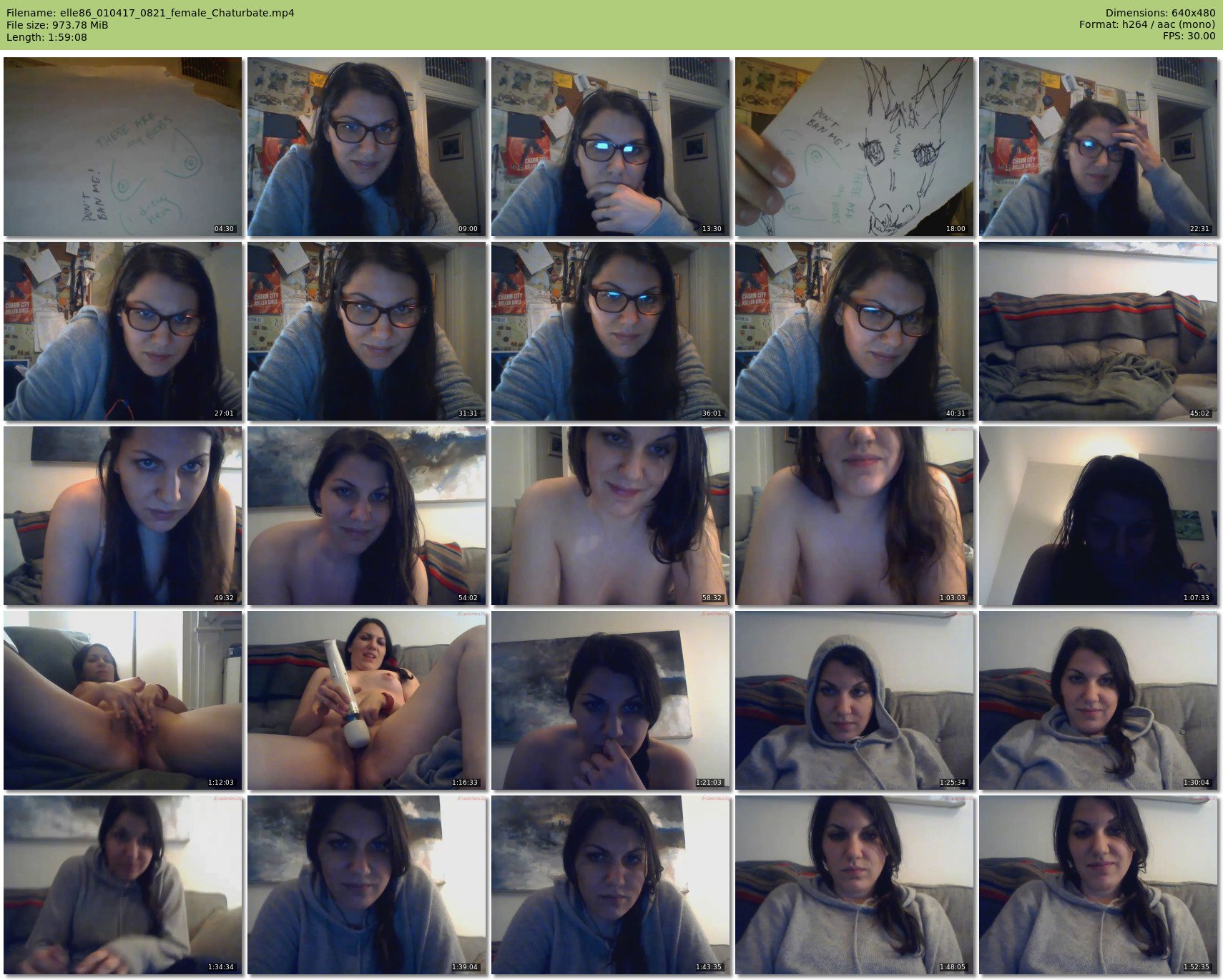This screenshot has height=980, width=1223.
Task: Select the hooded sweatshirt thumbnail at 1:25:34
Action: click(x=854, y=700)
